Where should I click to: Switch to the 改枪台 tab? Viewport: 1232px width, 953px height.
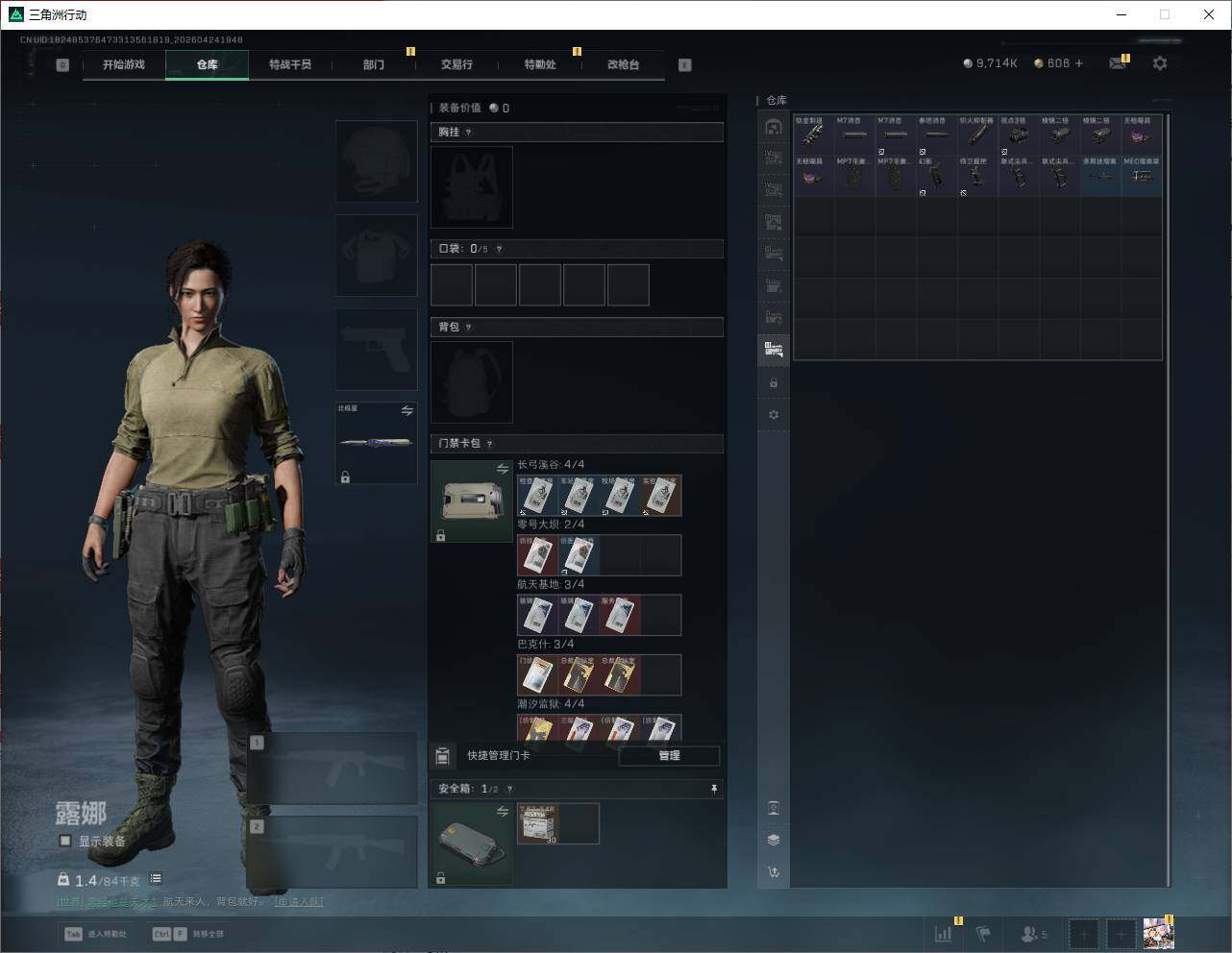623,64
